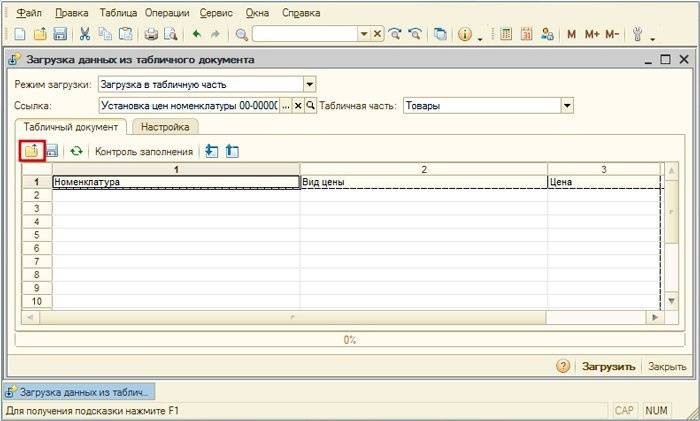Image resolution: width=700 pixels, height=421 pixels.
Task: Open the Окна menu
Action: pos(257,13)
